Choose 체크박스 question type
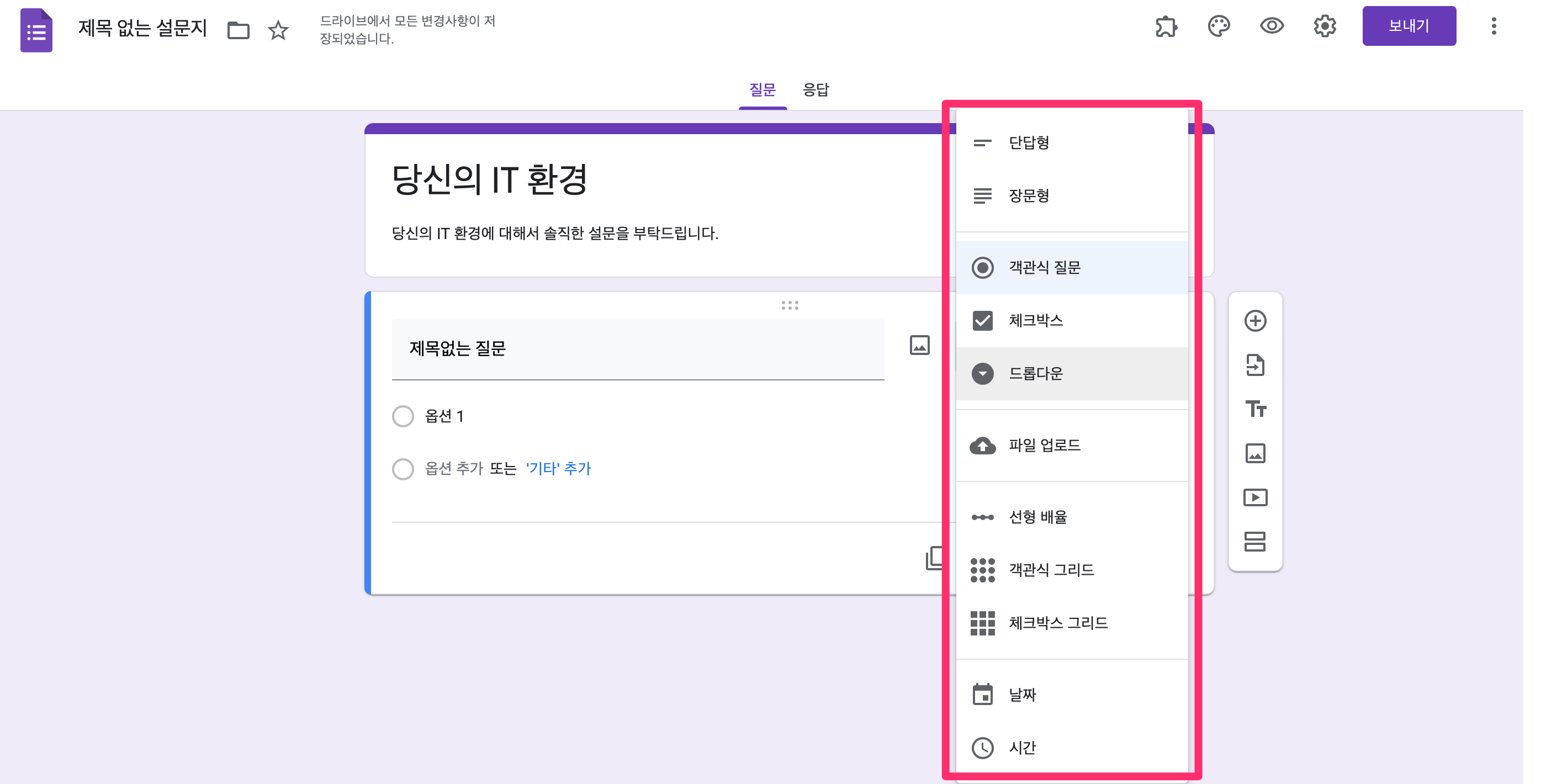Viewport: 1546px width, 784px height. click(x=1035, y=321)
